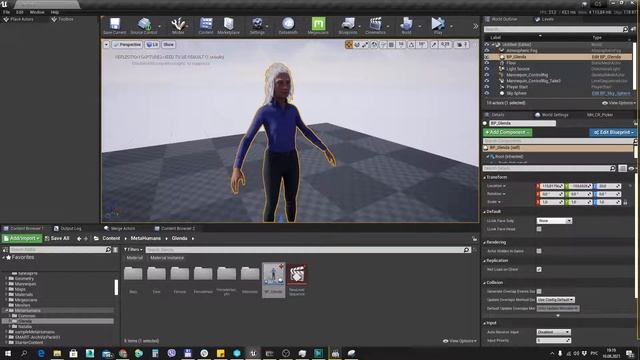The image size is (640, 360).
Task: Toggle Net Load on Client checkbox
Action: [539, 269]
